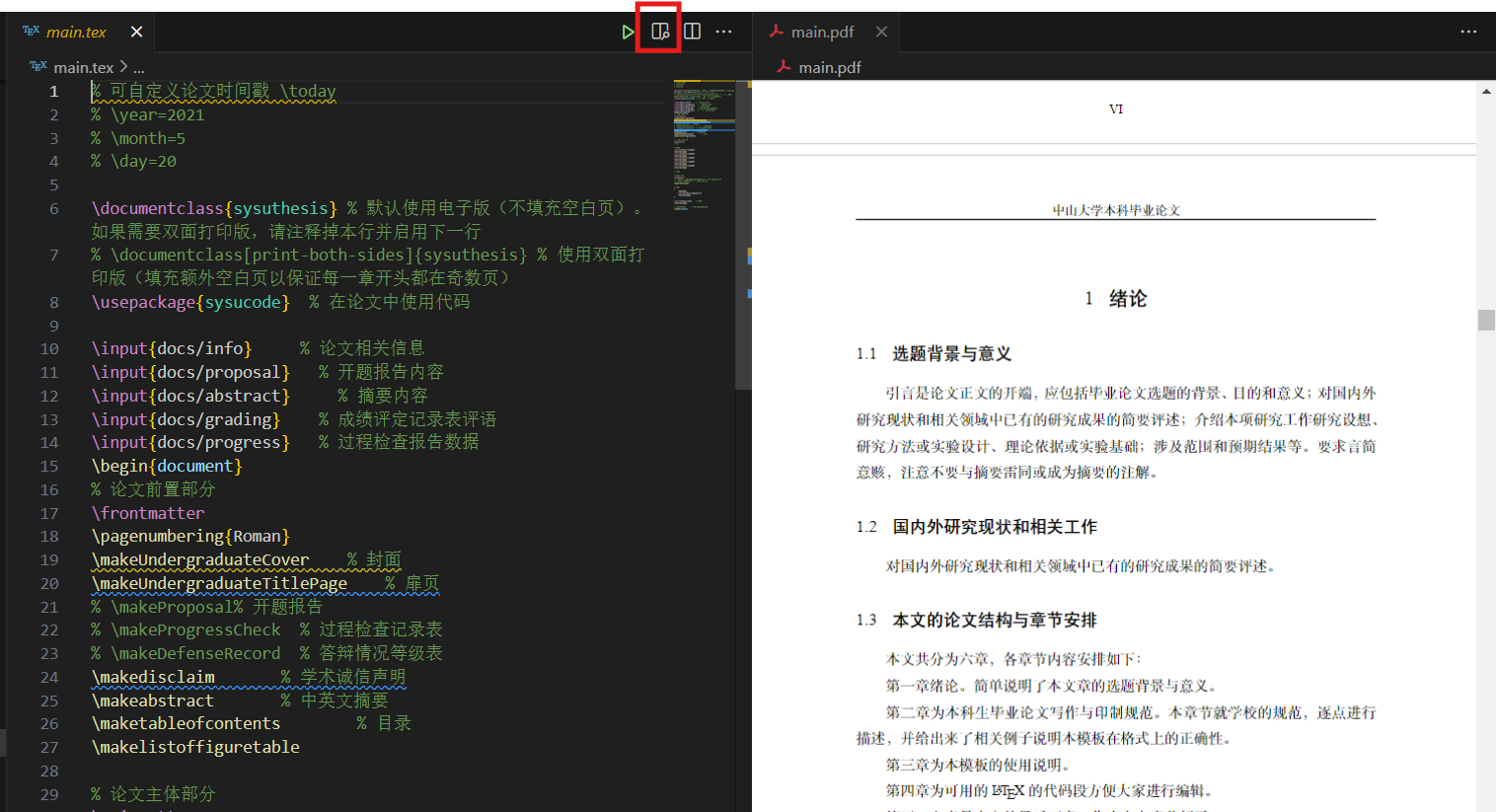
Task: Click the PDF viewer vertical scrollbar thumb
Action: (1487, 319)
